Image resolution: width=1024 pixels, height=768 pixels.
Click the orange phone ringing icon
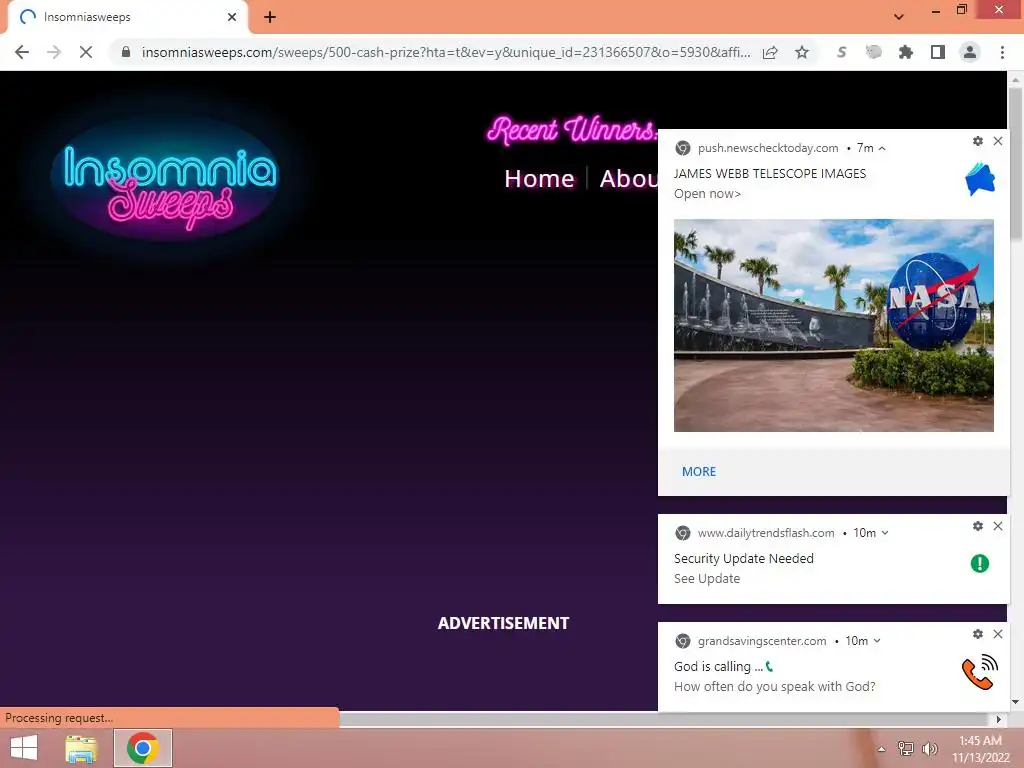[x=980, y=673]
